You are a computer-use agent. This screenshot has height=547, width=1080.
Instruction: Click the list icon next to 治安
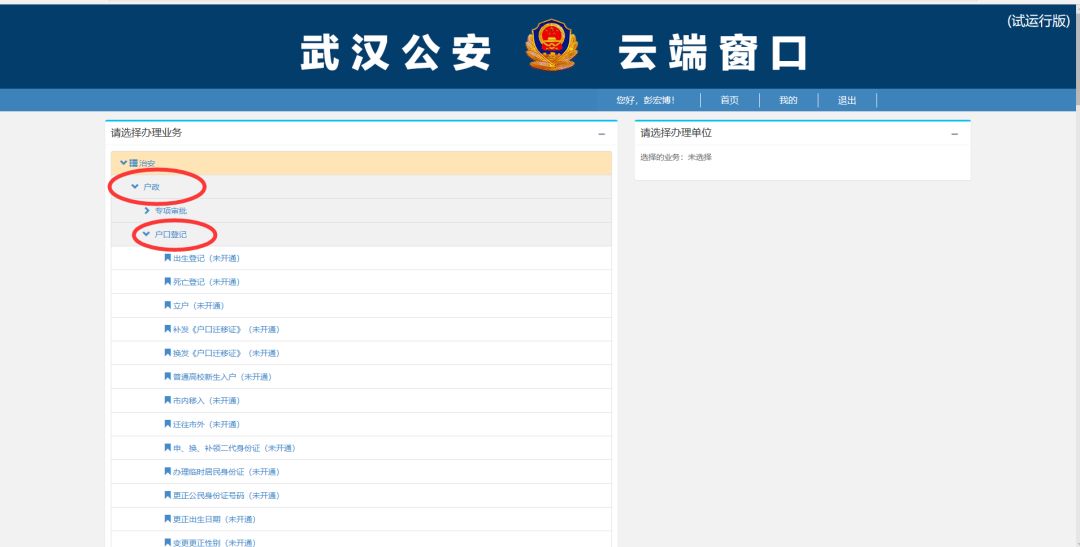[x=134, y=163]
